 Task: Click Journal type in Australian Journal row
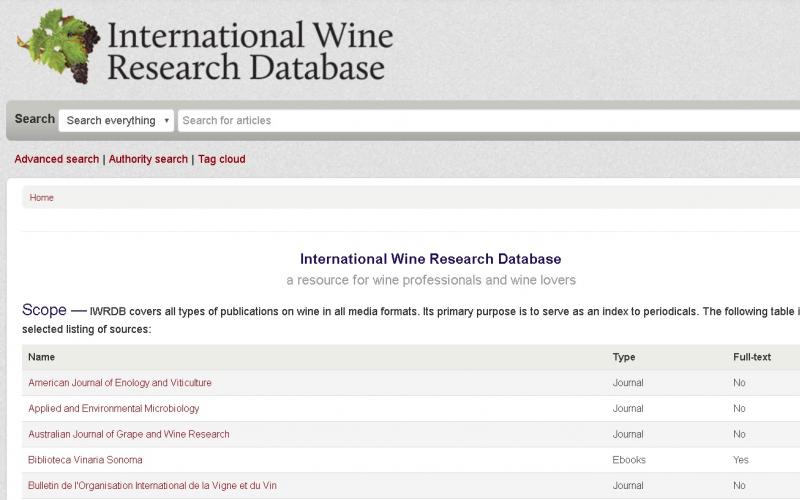(x=628, y=434)
